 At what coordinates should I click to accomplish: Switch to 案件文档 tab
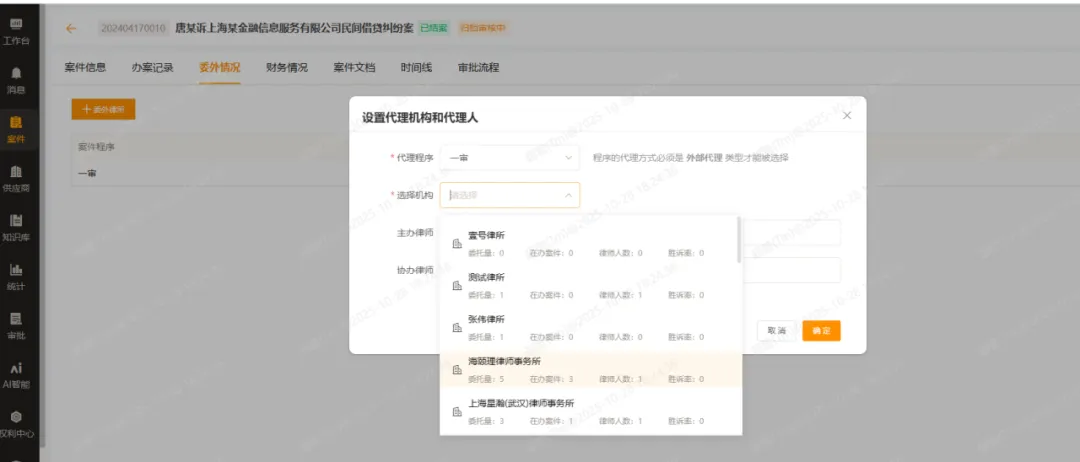[x=354, y=67]
